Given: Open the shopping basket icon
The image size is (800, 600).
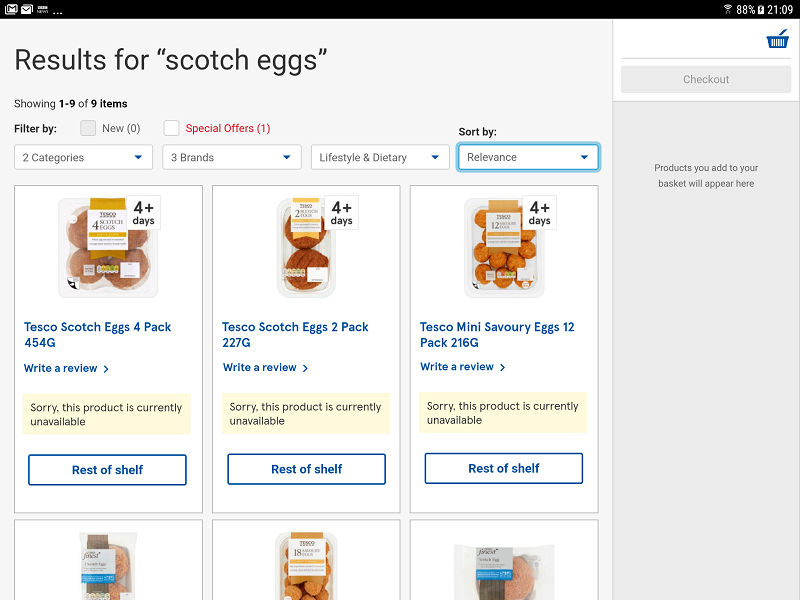Looking at the screenshot, I should click(x=778, y=38).
